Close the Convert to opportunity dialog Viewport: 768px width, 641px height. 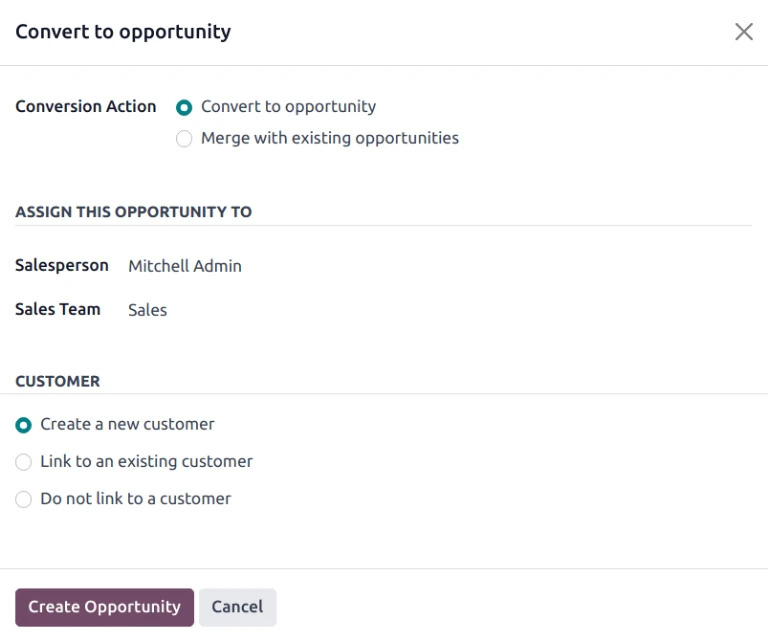click(744, 32)
